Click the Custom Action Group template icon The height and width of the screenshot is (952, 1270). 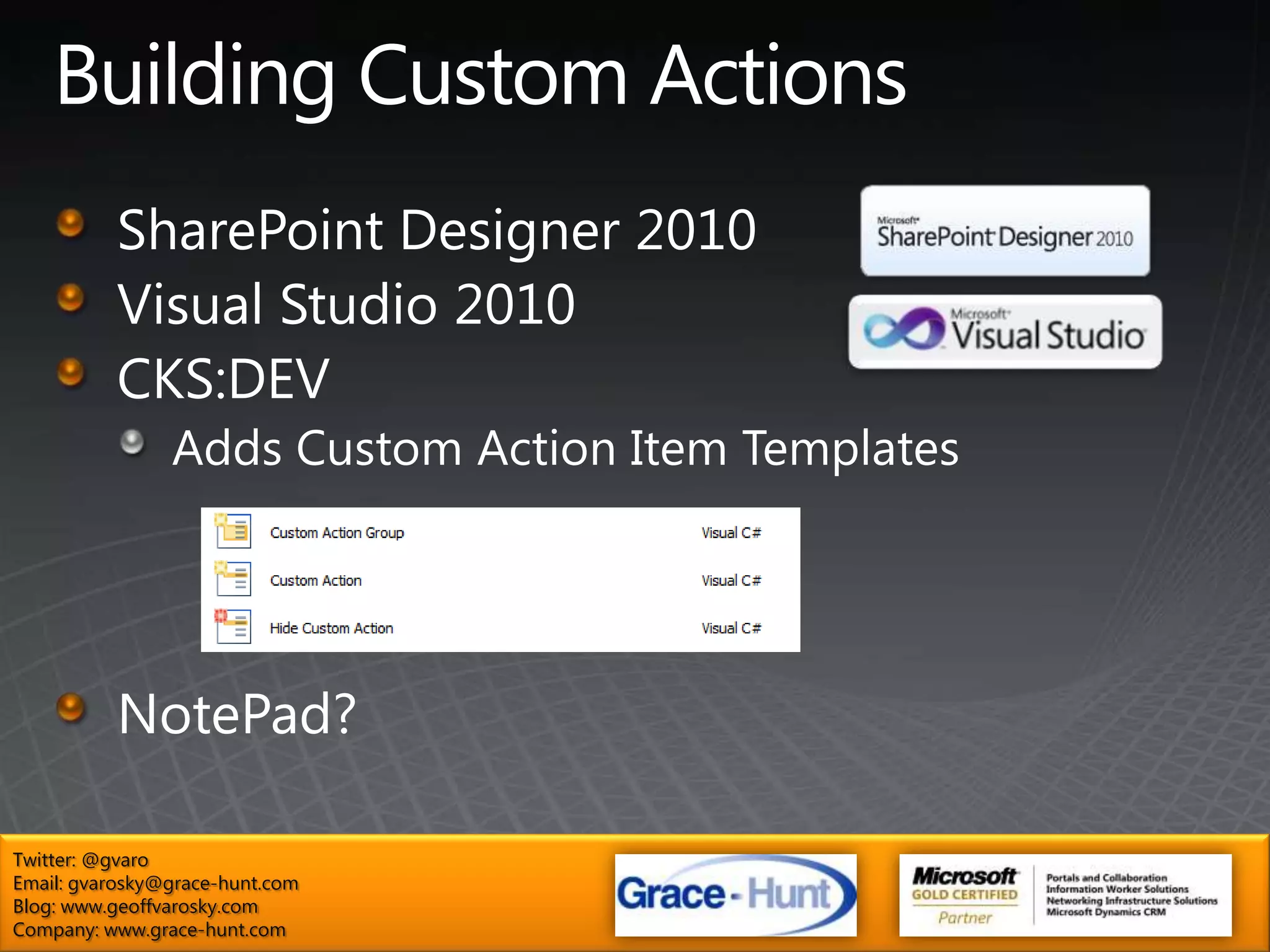(x=233, y=531)
